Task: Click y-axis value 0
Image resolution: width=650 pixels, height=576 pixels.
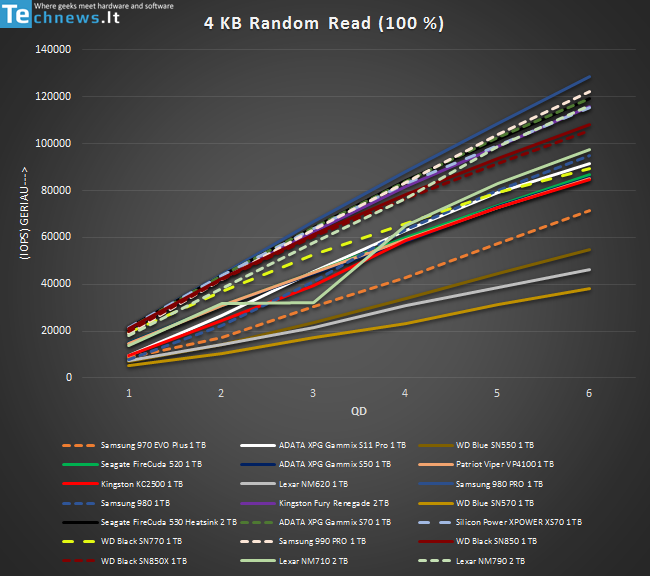Action: tap(69, 377)
